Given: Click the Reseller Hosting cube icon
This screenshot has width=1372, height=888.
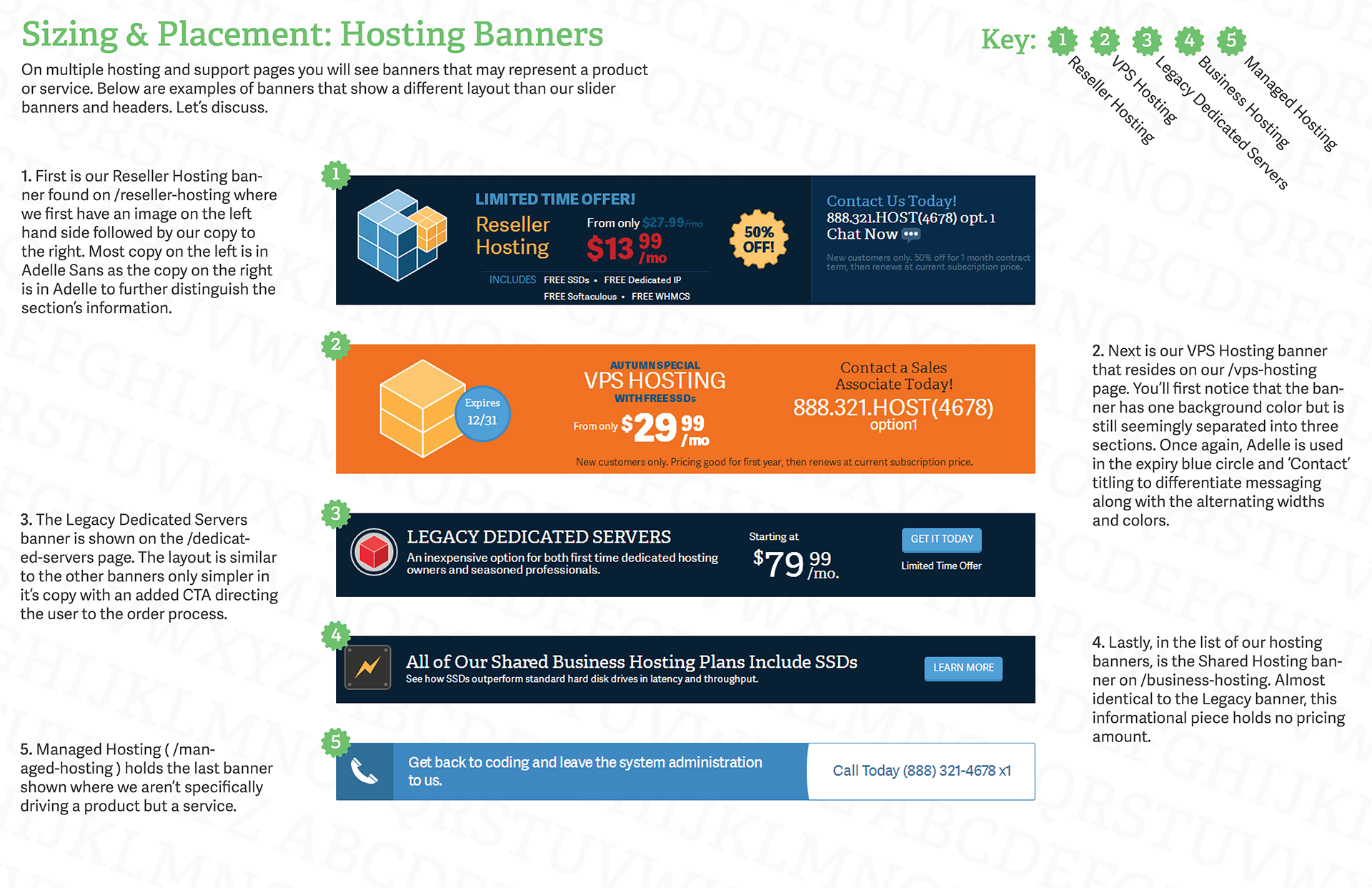Looking at the screenshot, I should 400,235.
